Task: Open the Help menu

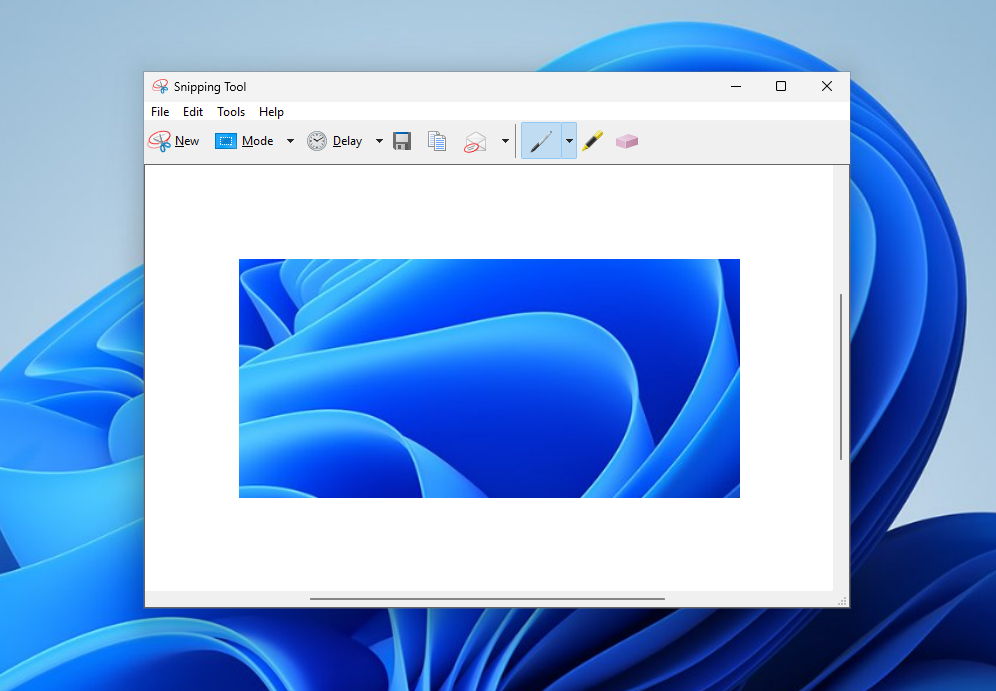Action: 271,111
